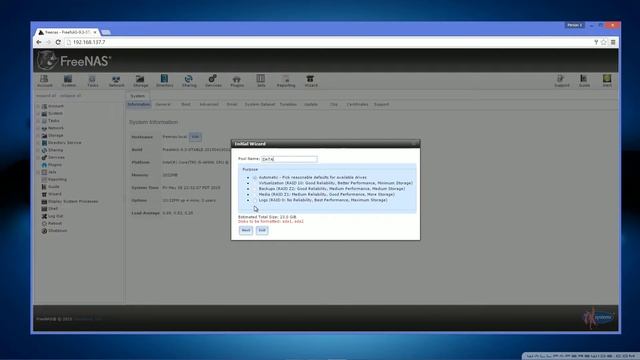The width and height of the screenshot is (640, 360).
Task: Check the Alert status icon
Action: 607,80
